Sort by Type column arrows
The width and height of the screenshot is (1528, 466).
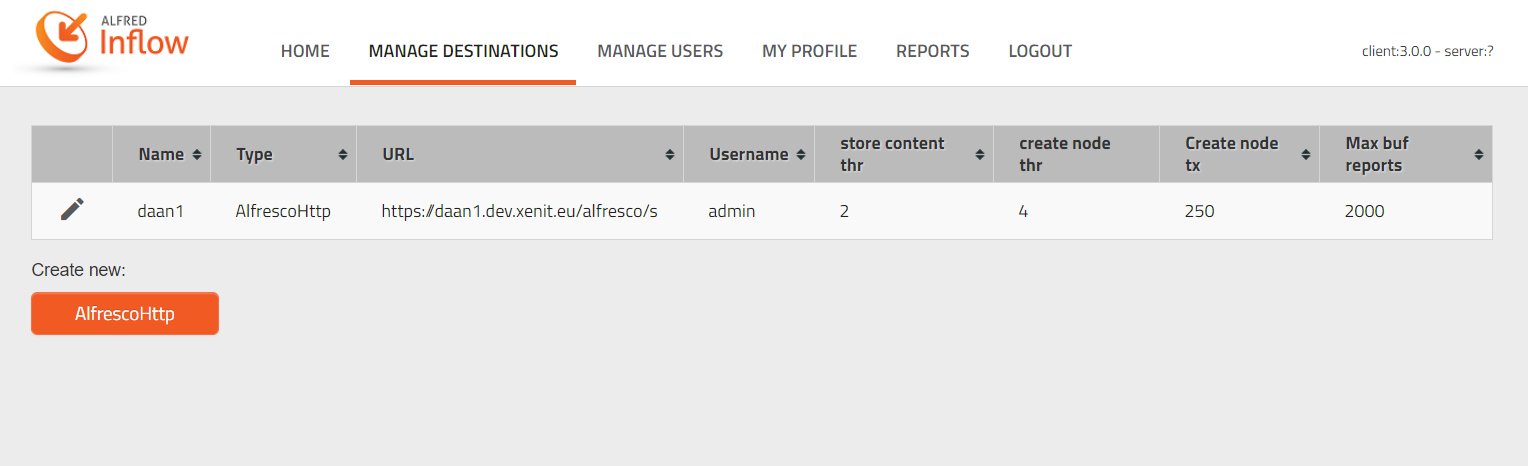click(343, 155)
